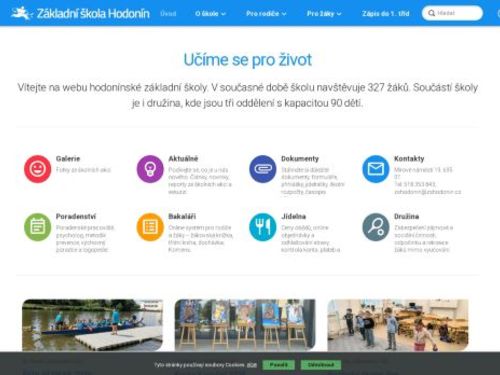The image size is (500, 375).
Task: Click the Základní škola Hodonín site title
Action: [93, 14]
